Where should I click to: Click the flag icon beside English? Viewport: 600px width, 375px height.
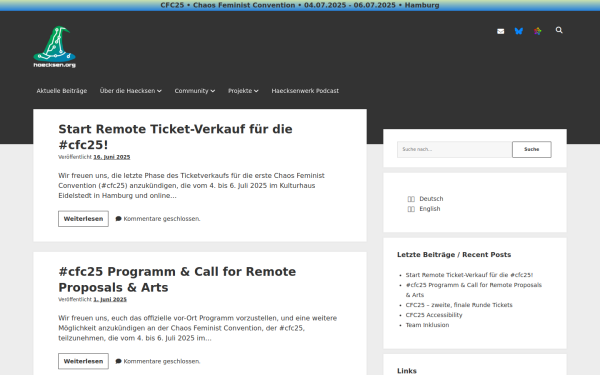[x=411, y=209]
